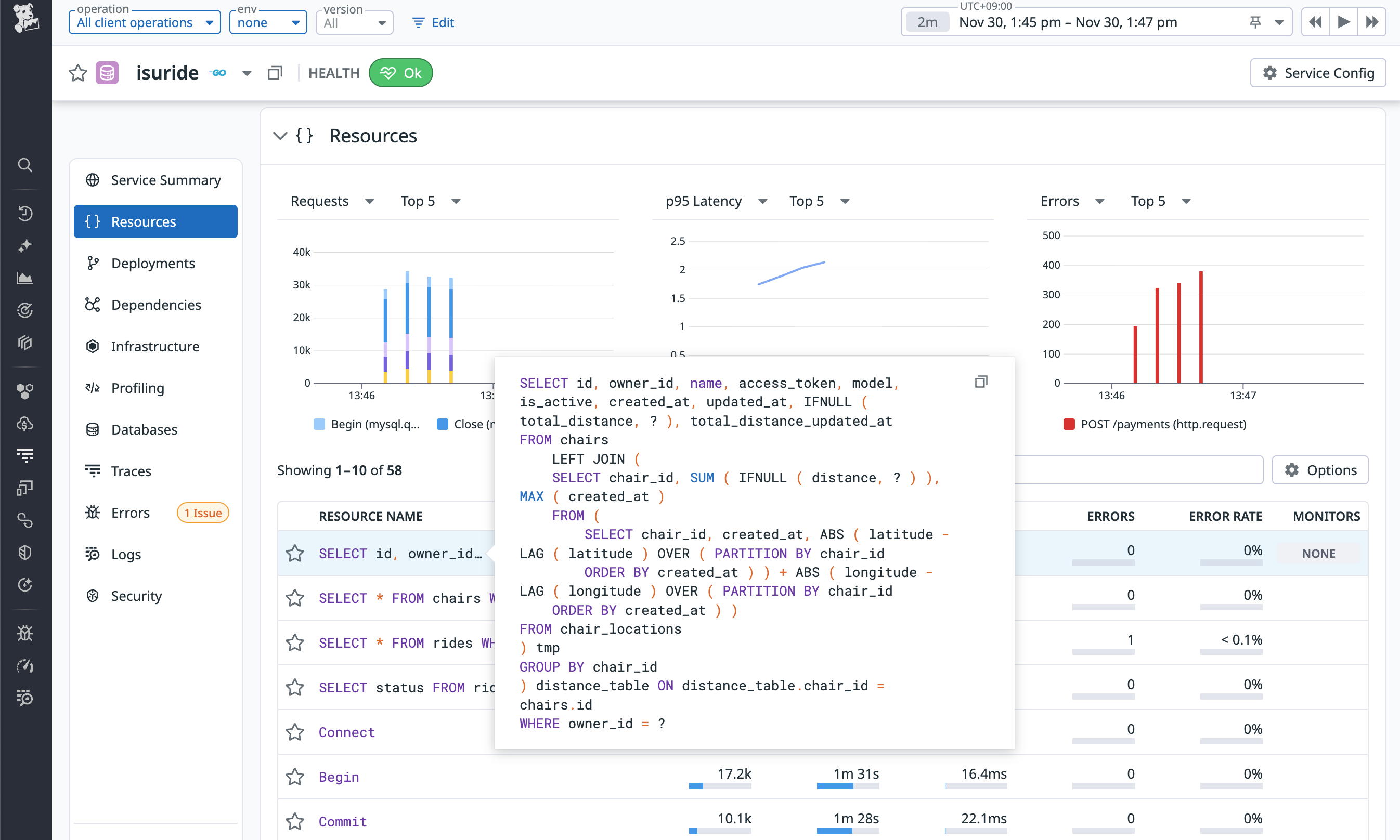Collapse the Resources section chevron
This screenshot has width=1400, height=840.
click(280, 136)
